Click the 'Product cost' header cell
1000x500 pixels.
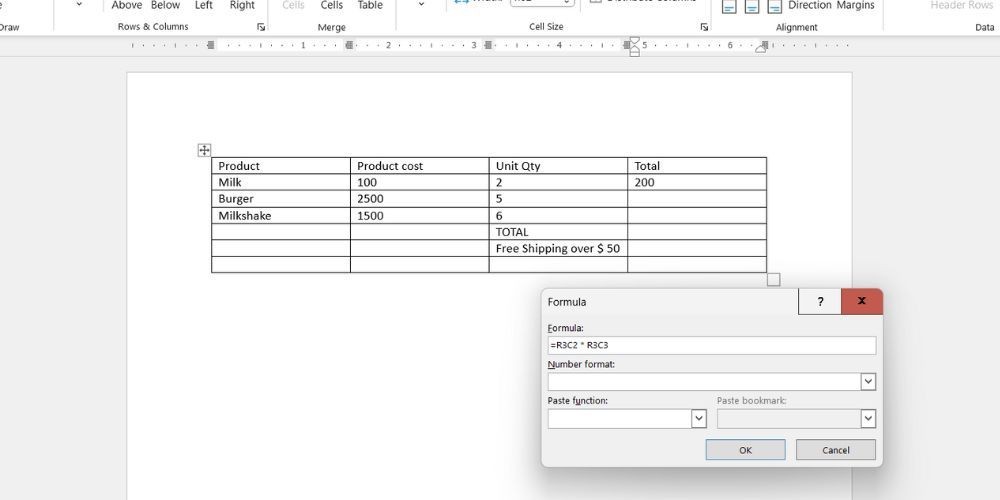(x=420, y=166)
